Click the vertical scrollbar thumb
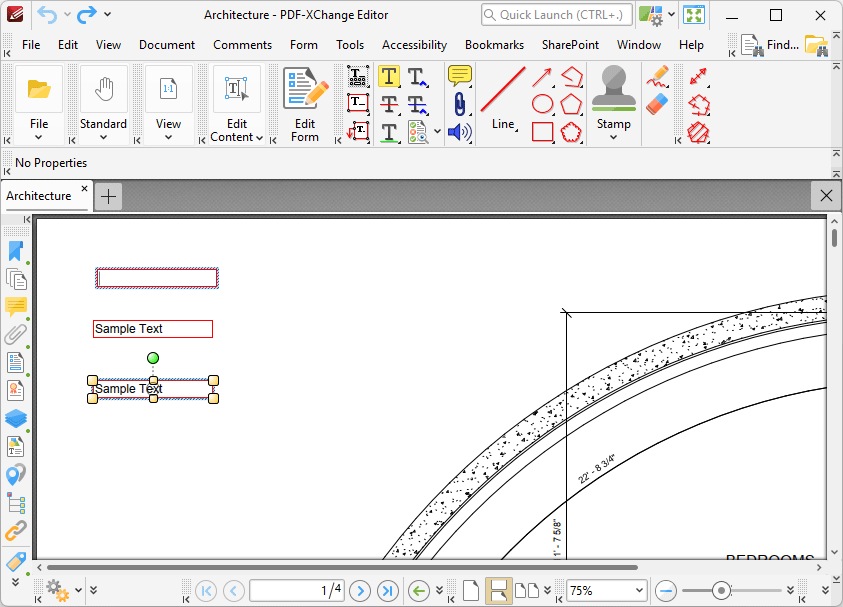This screenshot has width=843, height=607. (834, 237)
